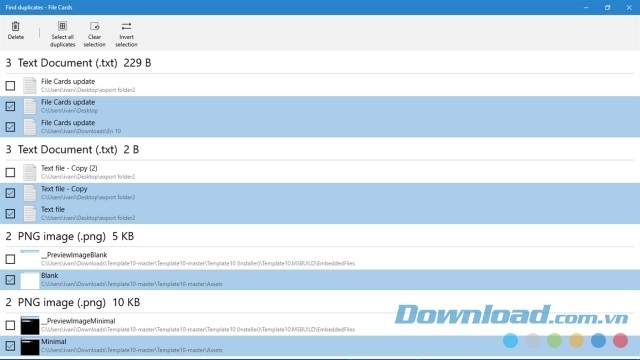Check the Text file - Copy (2) checkbox
Image resolution: width=640 pixels, height=360 pixels.
click(10, 173)
